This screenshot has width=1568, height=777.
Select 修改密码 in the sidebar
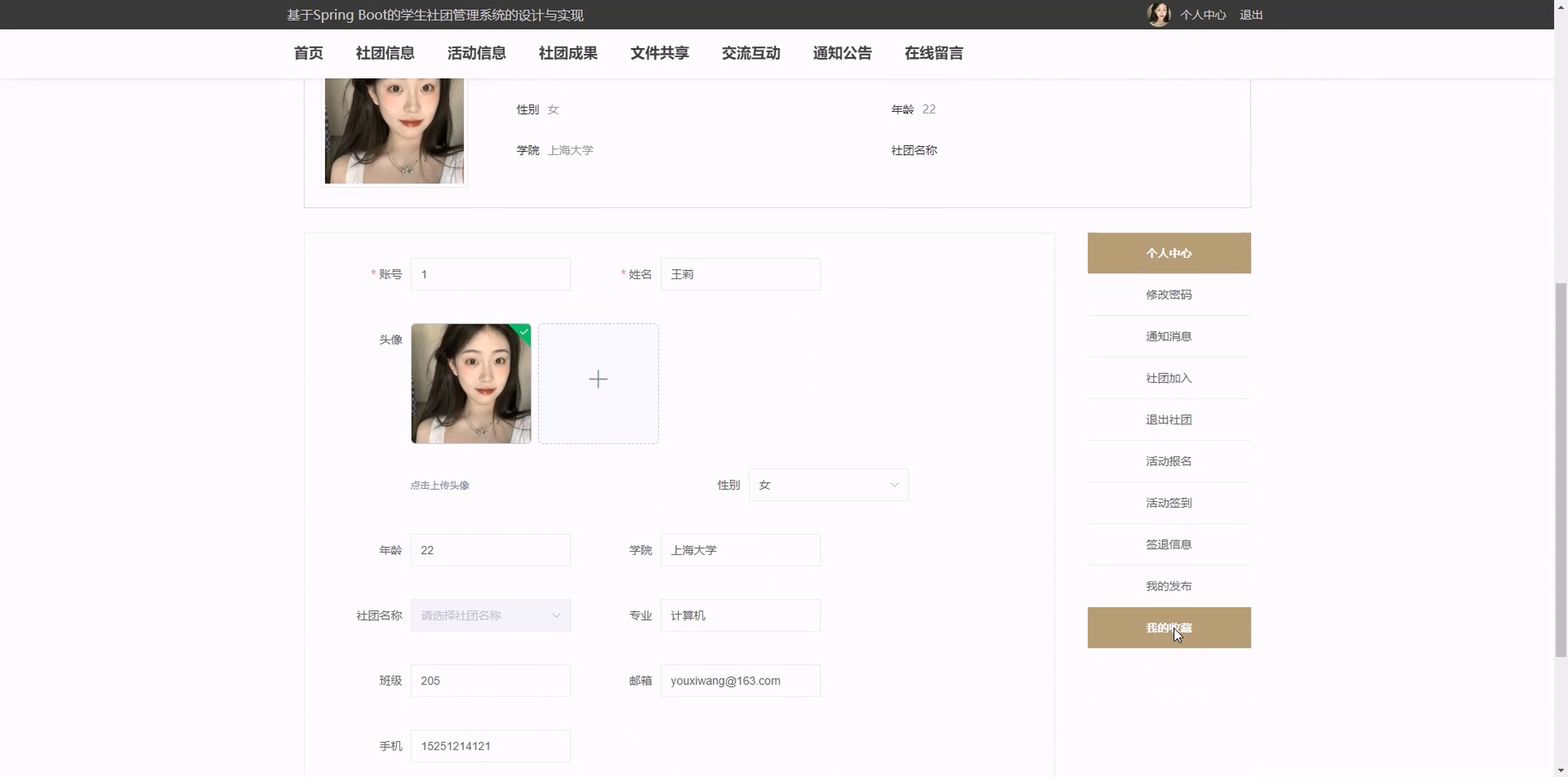pos(1168,295)
